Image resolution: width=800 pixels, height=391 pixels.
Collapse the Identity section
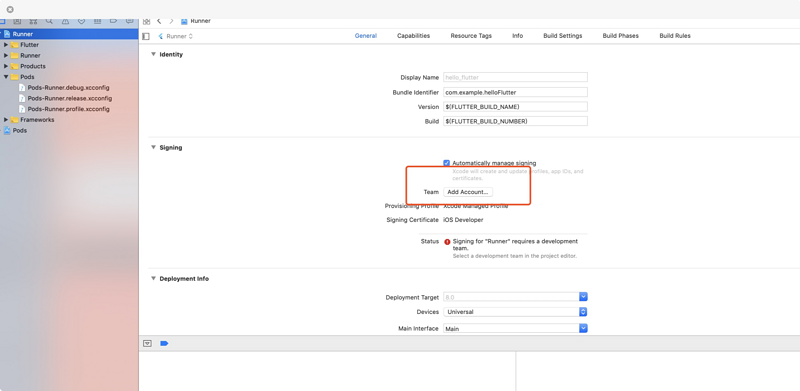click(x=153, y=54)
